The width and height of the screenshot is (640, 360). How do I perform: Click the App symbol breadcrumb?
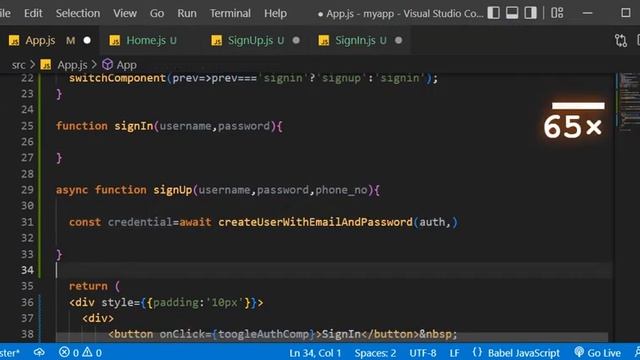click(x=127, y=65)
